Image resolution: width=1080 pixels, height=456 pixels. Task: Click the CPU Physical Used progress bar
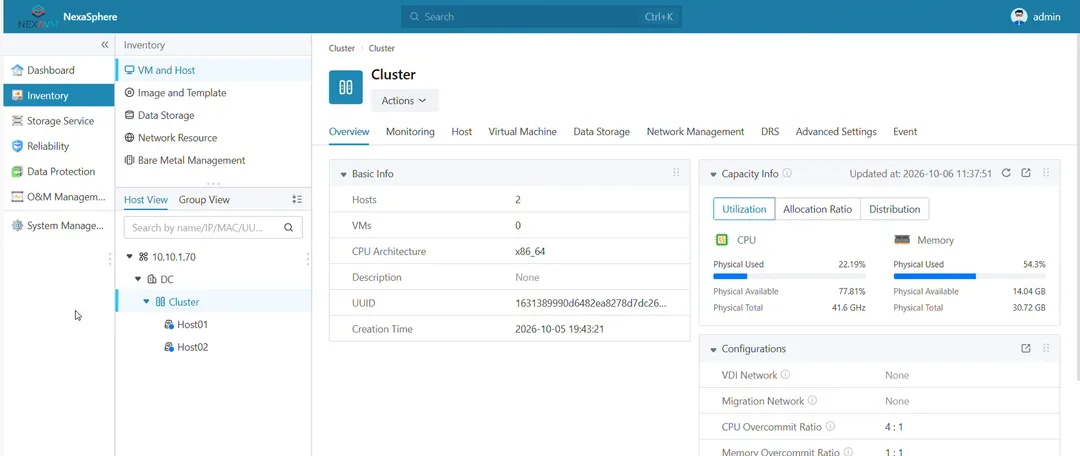789,276
